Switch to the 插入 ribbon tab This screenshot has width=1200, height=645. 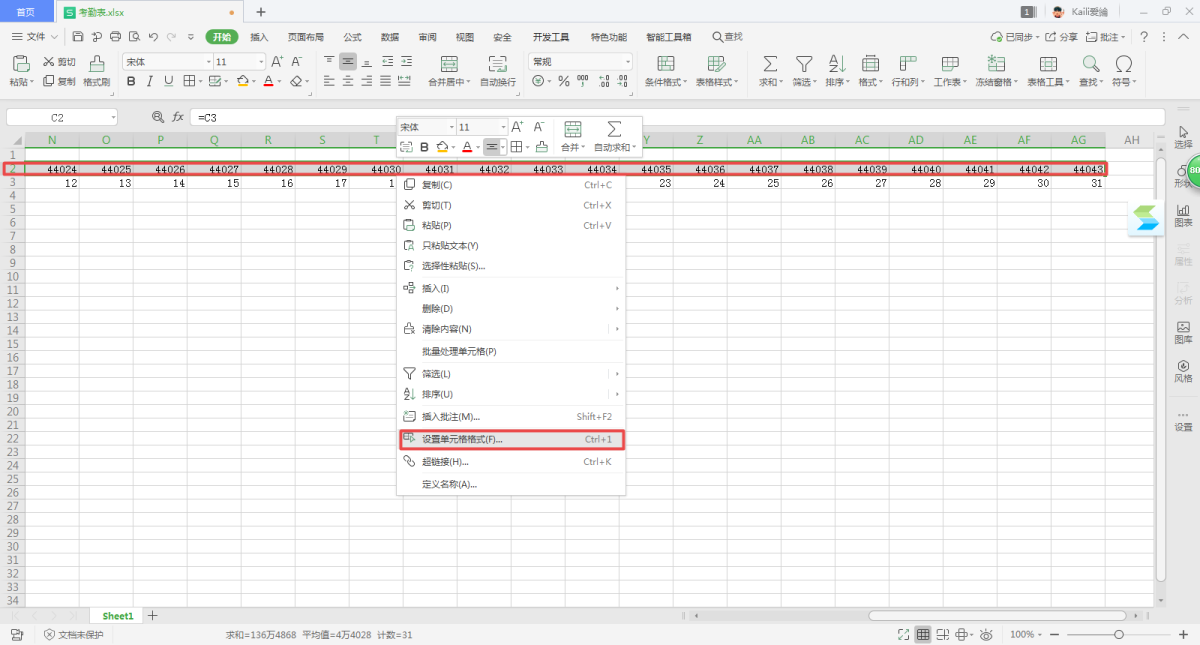(x=259, y=37)
